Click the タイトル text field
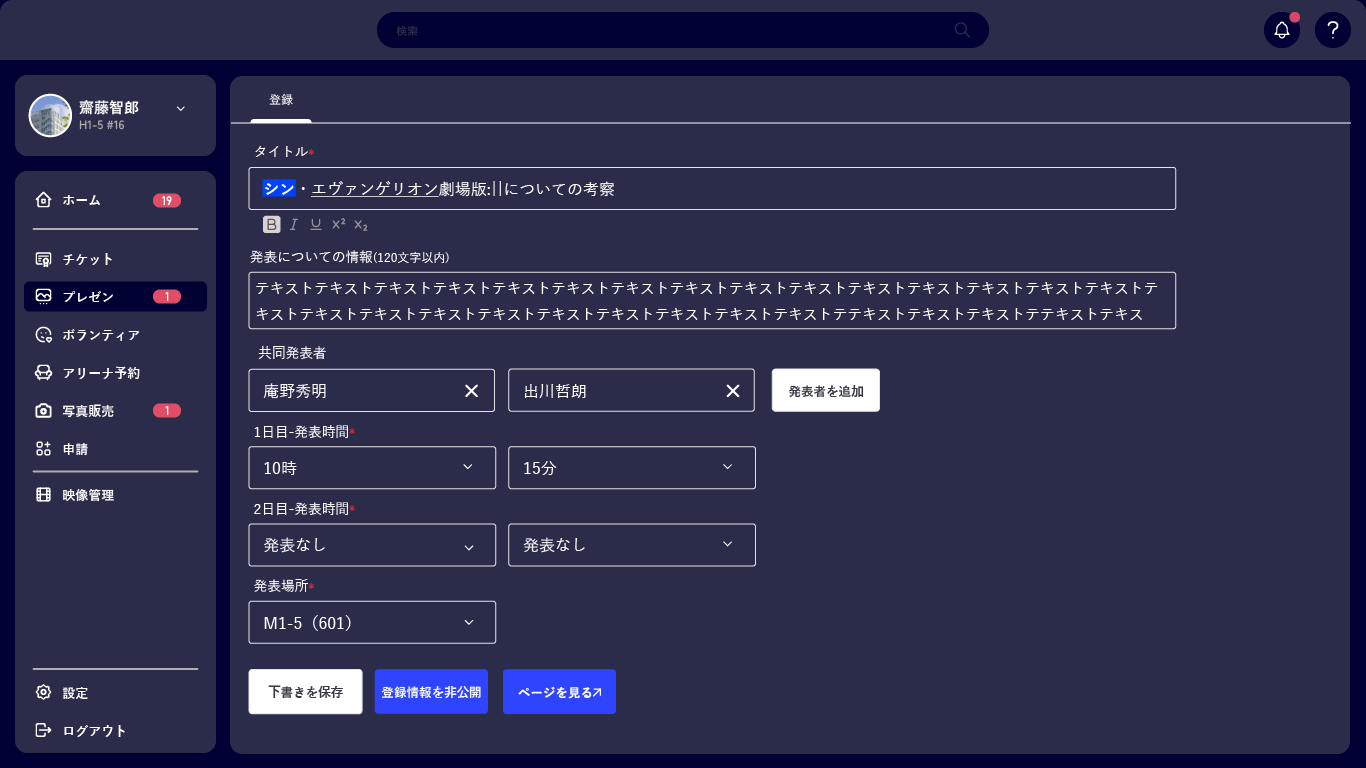The height and width of the screenshot is (768, 1366). pyautogui.click(x=712, y=188)
